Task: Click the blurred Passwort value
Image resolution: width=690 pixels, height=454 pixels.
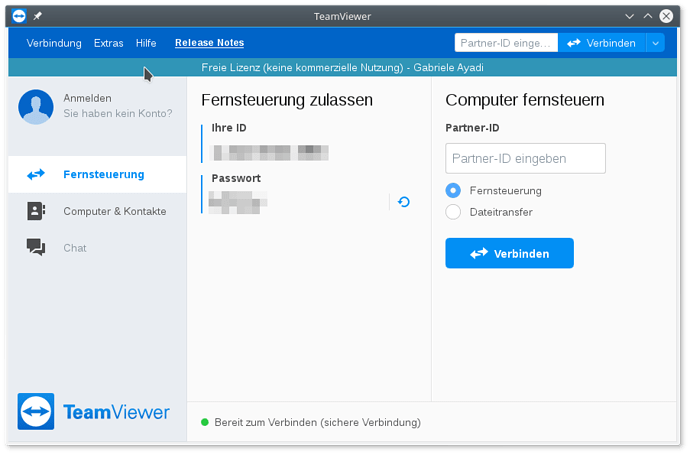Action: click(238, 202)
